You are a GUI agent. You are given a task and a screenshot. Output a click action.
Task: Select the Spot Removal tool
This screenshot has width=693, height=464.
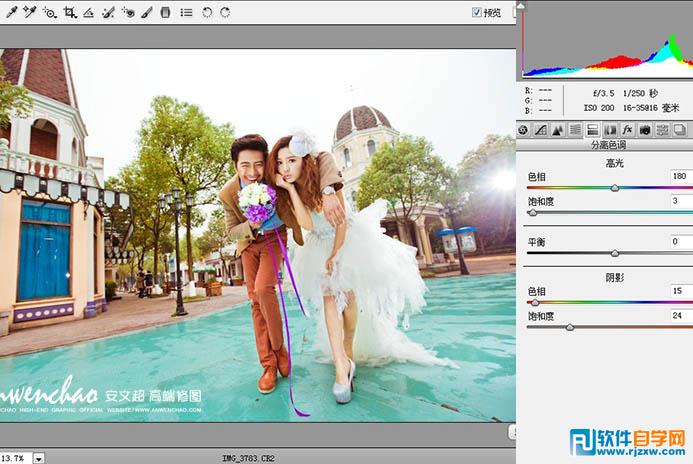click(108, 13)
